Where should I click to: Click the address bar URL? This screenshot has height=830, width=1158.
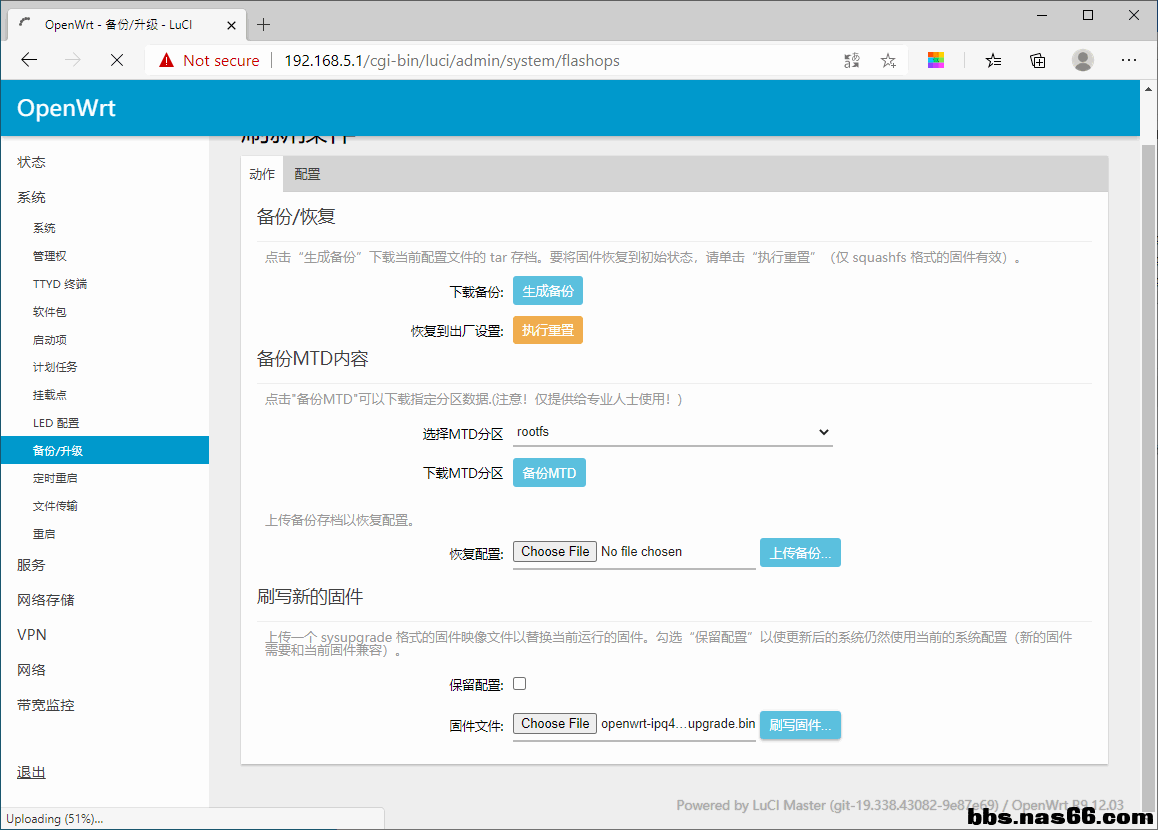(x=452, y=60)
